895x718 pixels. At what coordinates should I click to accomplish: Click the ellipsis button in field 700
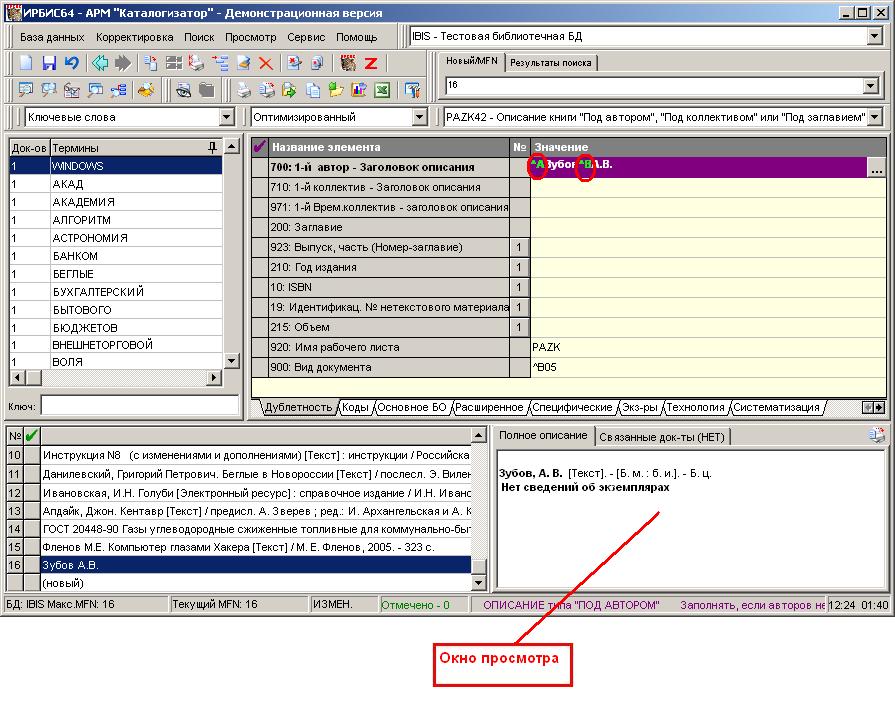(x=877, y=168)
